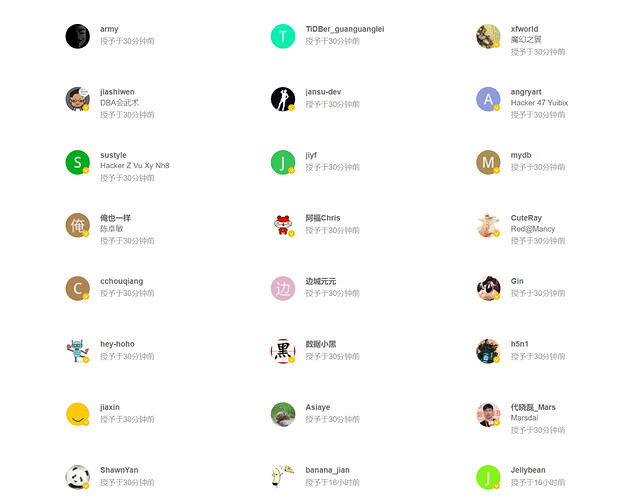Click the h5n1 username
This screenshot has height=500, width=624.
(x=519, y=344)
